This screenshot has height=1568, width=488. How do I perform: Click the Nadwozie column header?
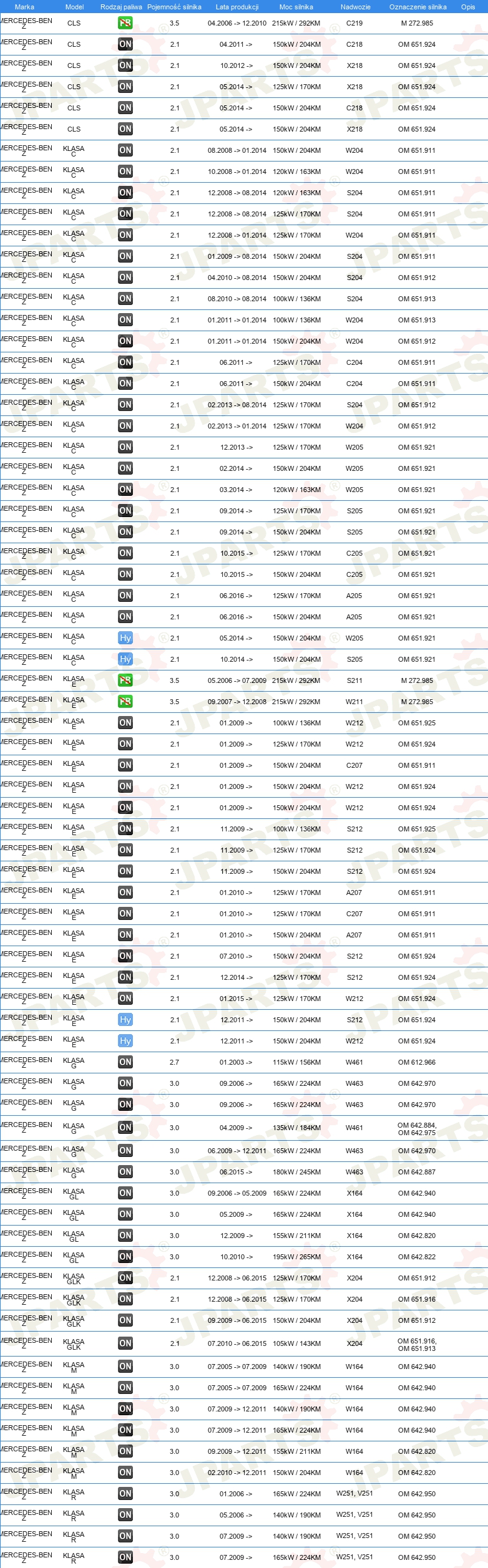(x=355, y=7)
